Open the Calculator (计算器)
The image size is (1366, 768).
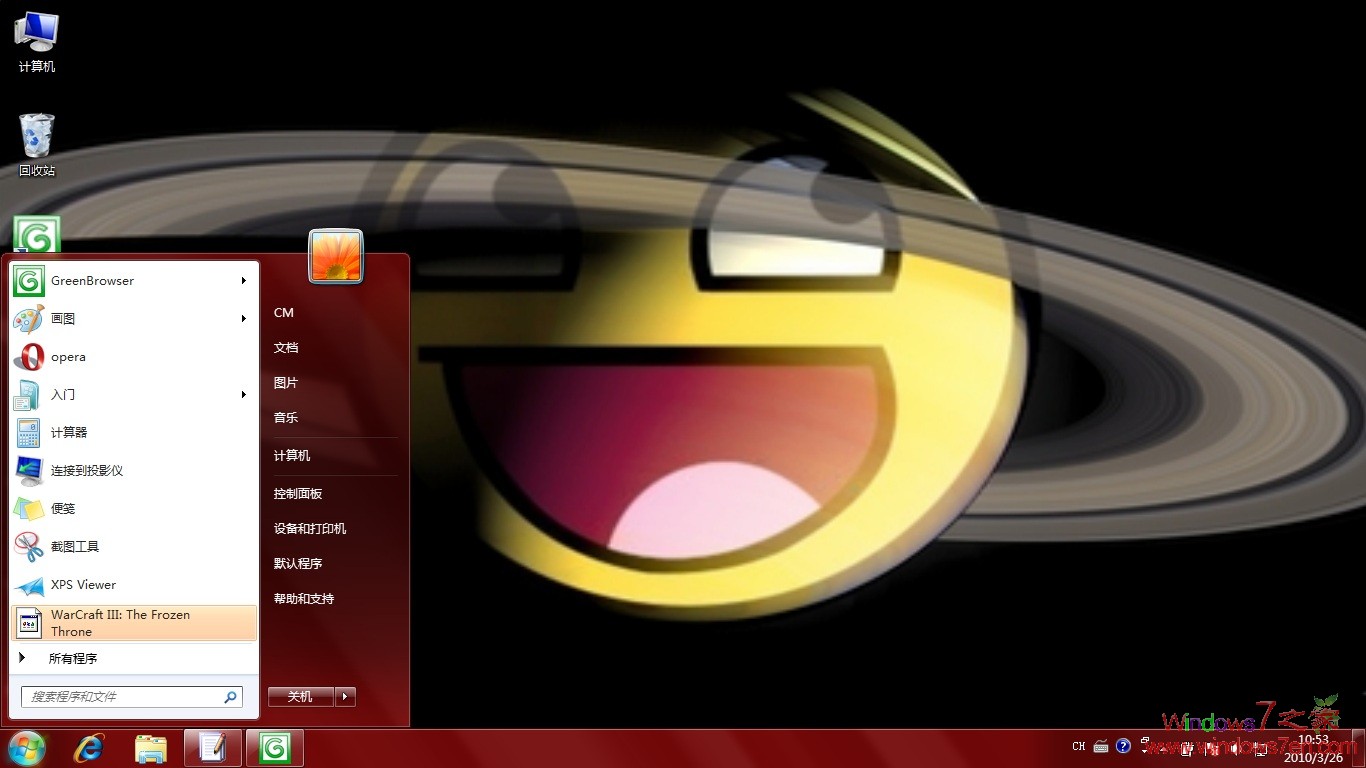click(68, 432)
